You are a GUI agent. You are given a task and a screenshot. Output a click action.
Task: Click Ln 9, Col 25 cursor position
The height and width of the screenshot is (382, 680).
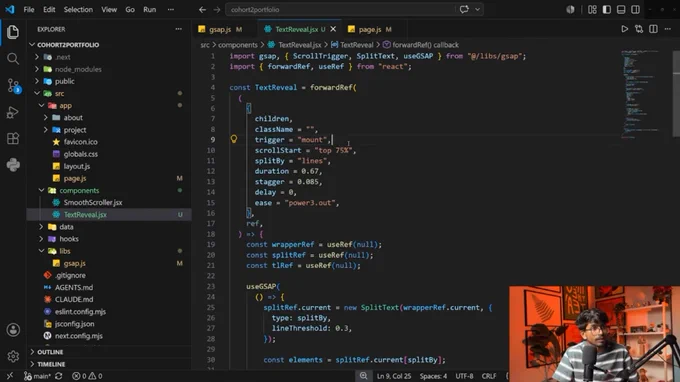394,376
